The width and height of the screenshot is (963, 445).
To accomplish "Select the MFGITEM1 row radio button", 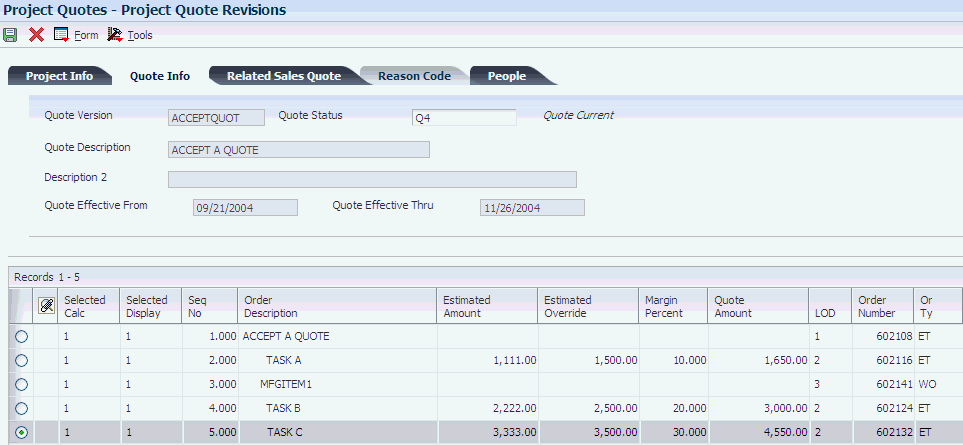I will [x=21, y=384].
